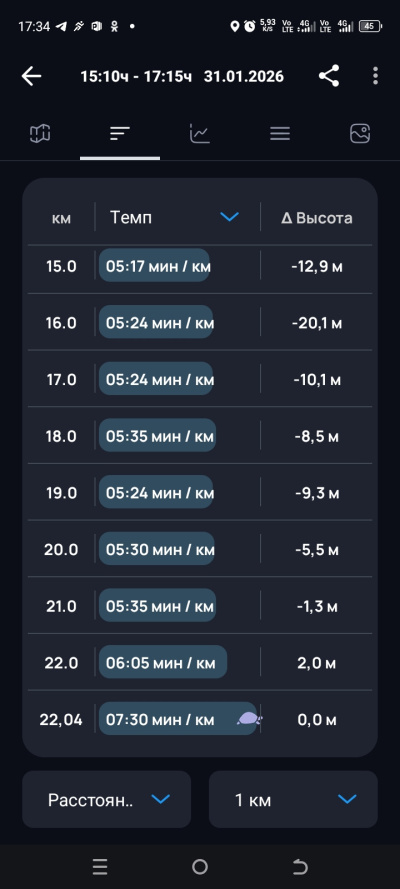Open the Расстоян.. selector dropdown
Screen dimensions: 400x889
107,799
